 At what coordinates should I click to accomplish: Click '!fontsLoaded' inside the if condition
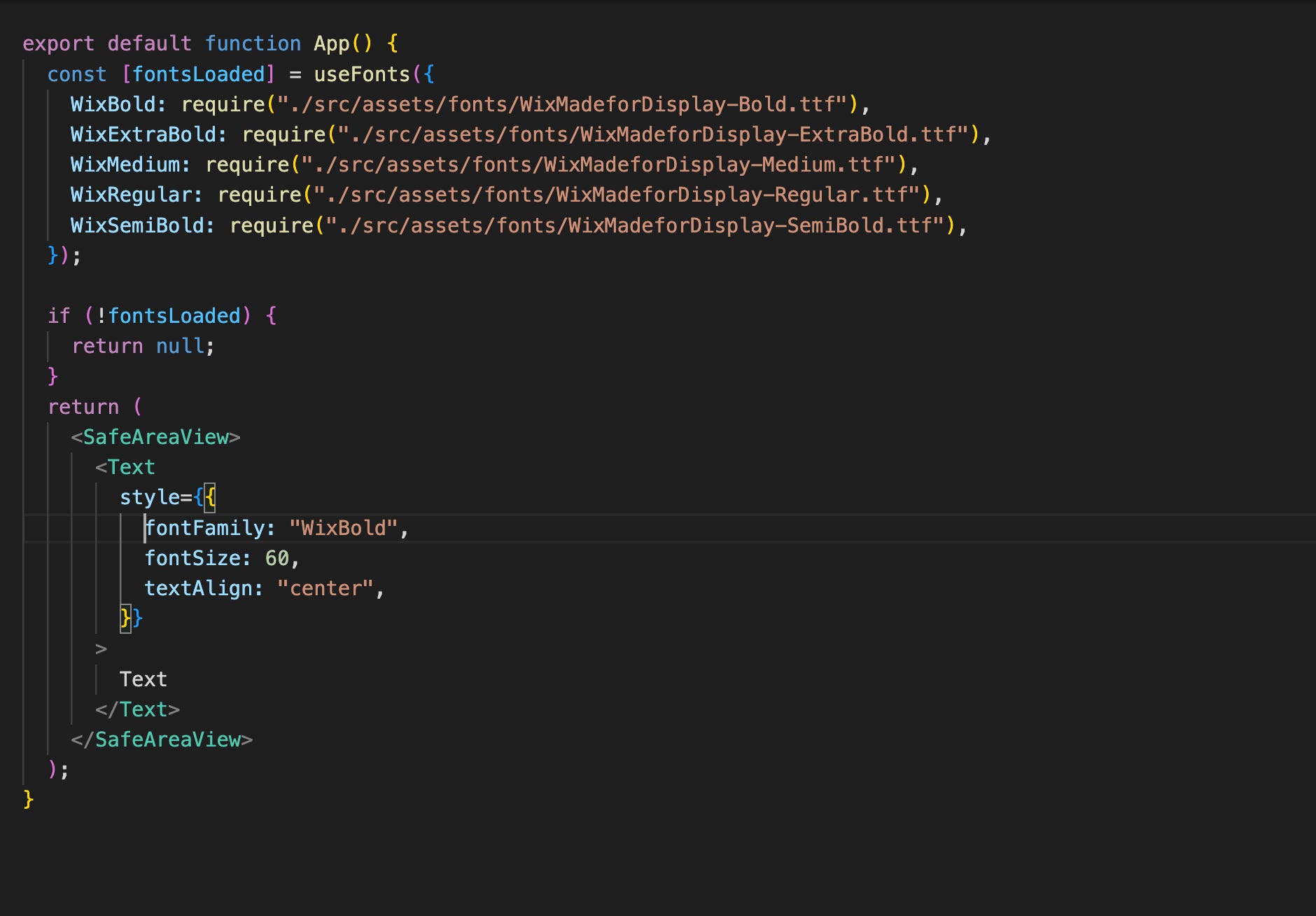tap(168, 316)
